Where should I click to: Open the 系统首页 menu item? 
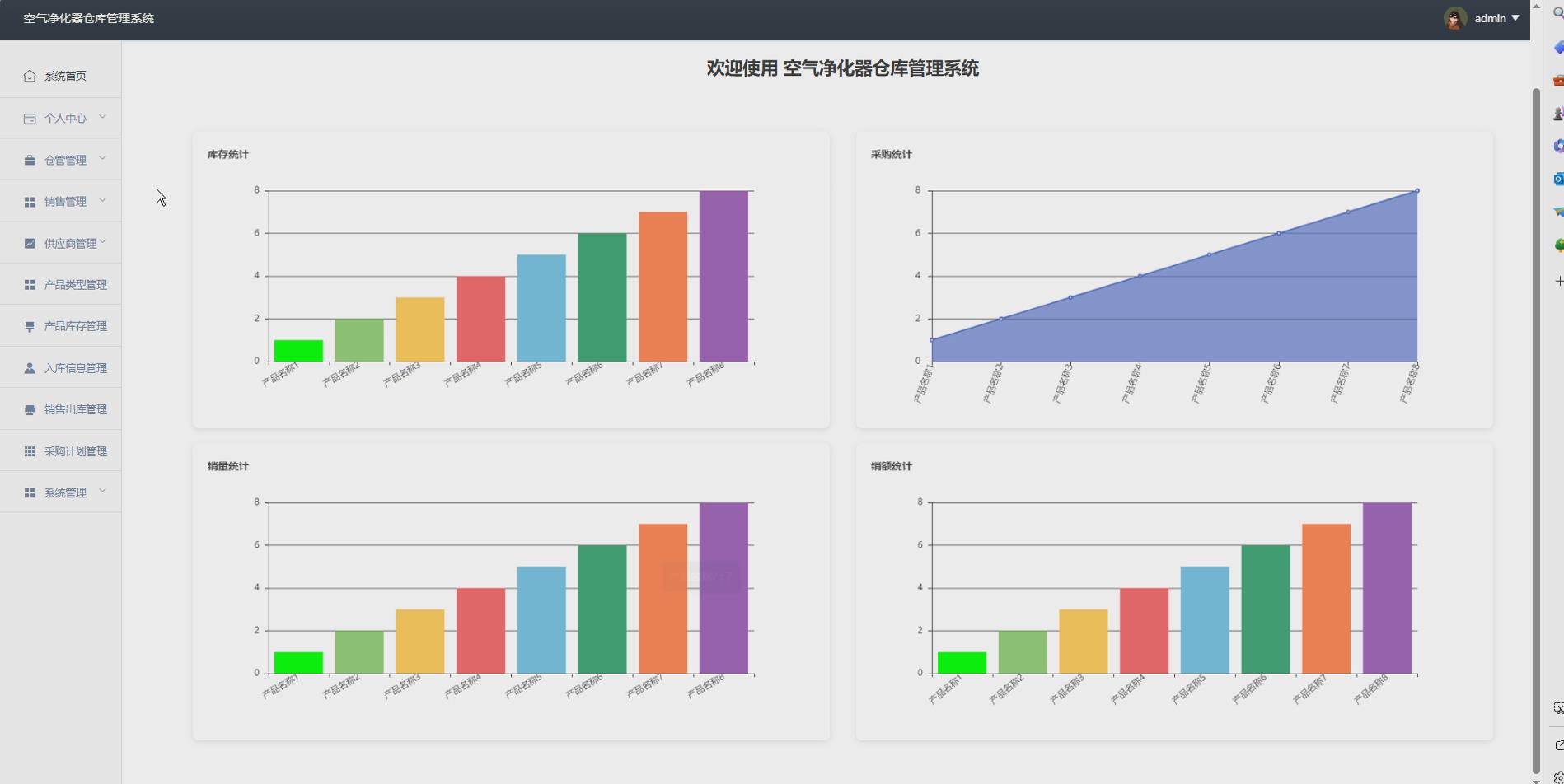coord(65,77)
